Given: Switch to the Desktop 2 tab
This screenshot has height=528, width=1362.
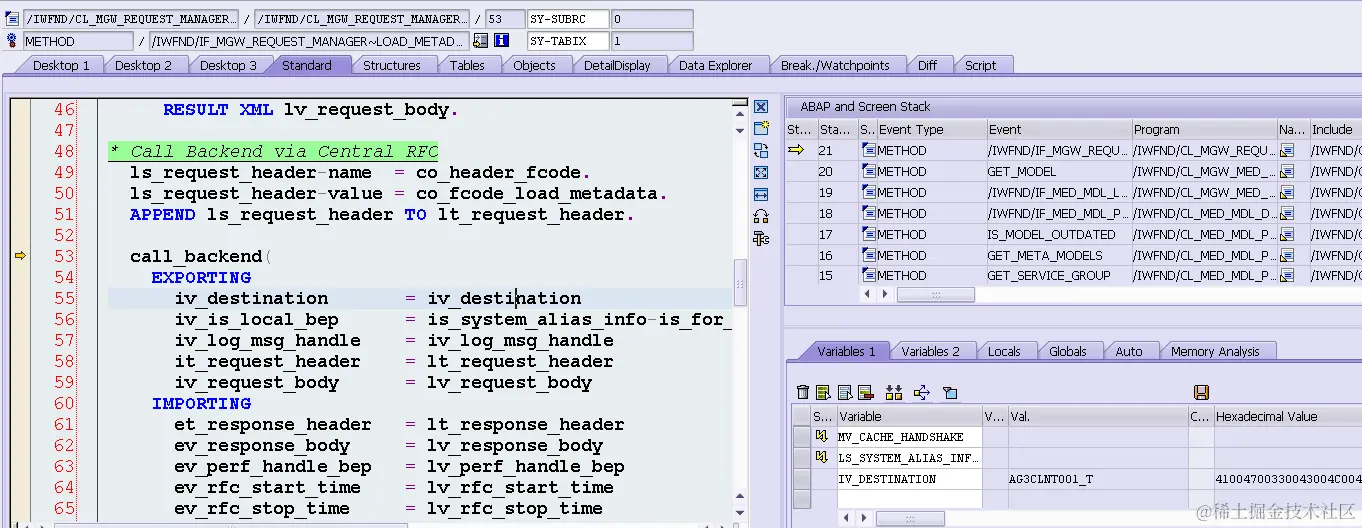Looking at the screenshot, I should tap(143, 65).
